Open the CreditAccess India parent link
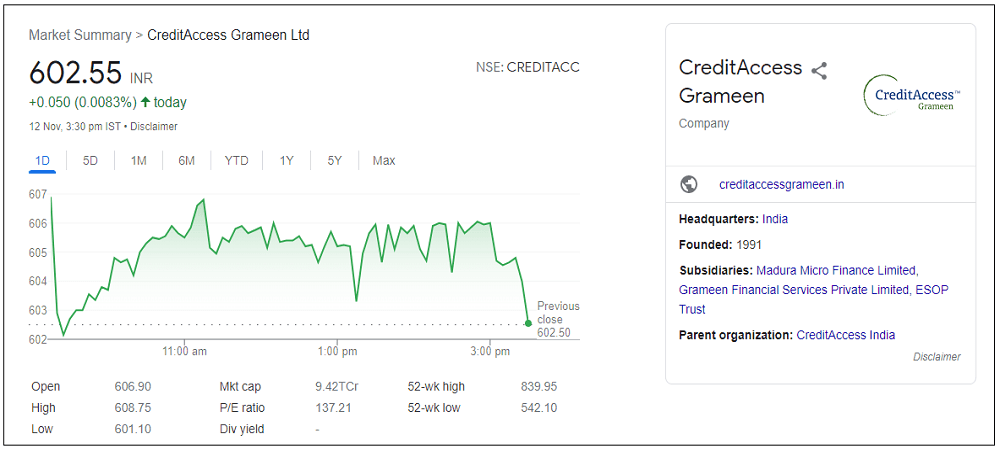 [846, 335]
